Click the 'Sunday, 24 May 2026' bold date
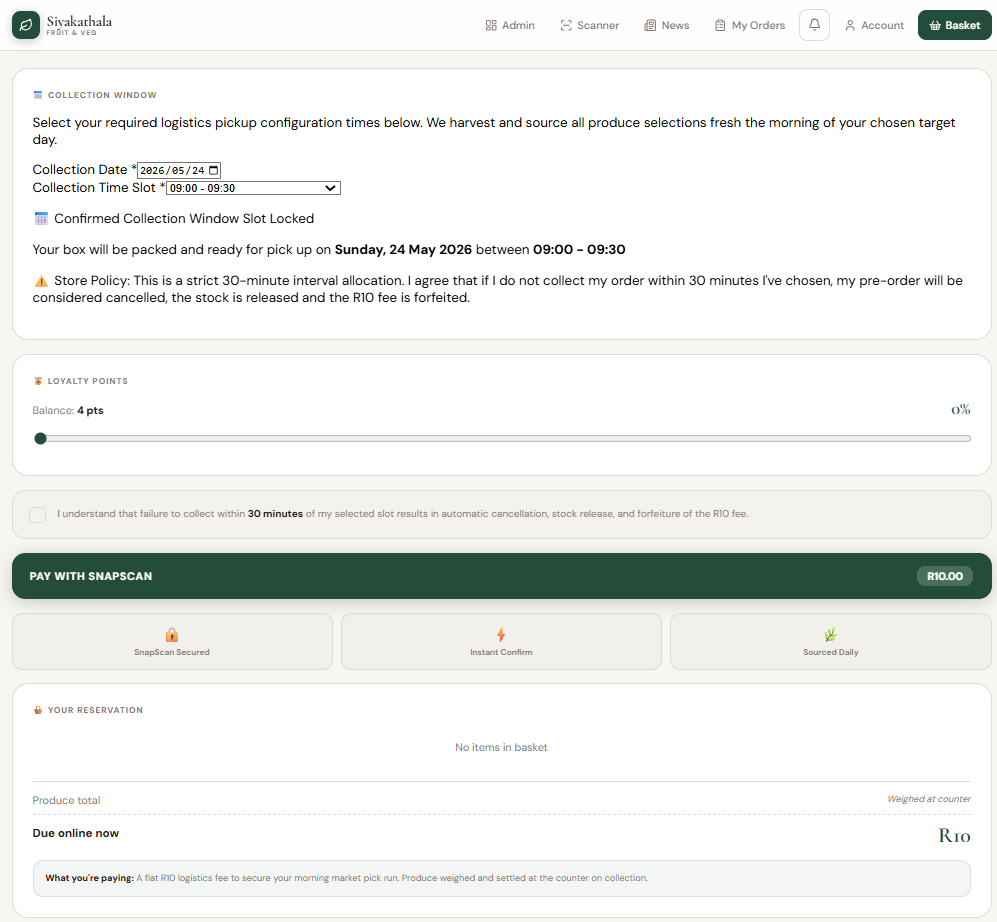997x922 pixels. coord(403,250)
